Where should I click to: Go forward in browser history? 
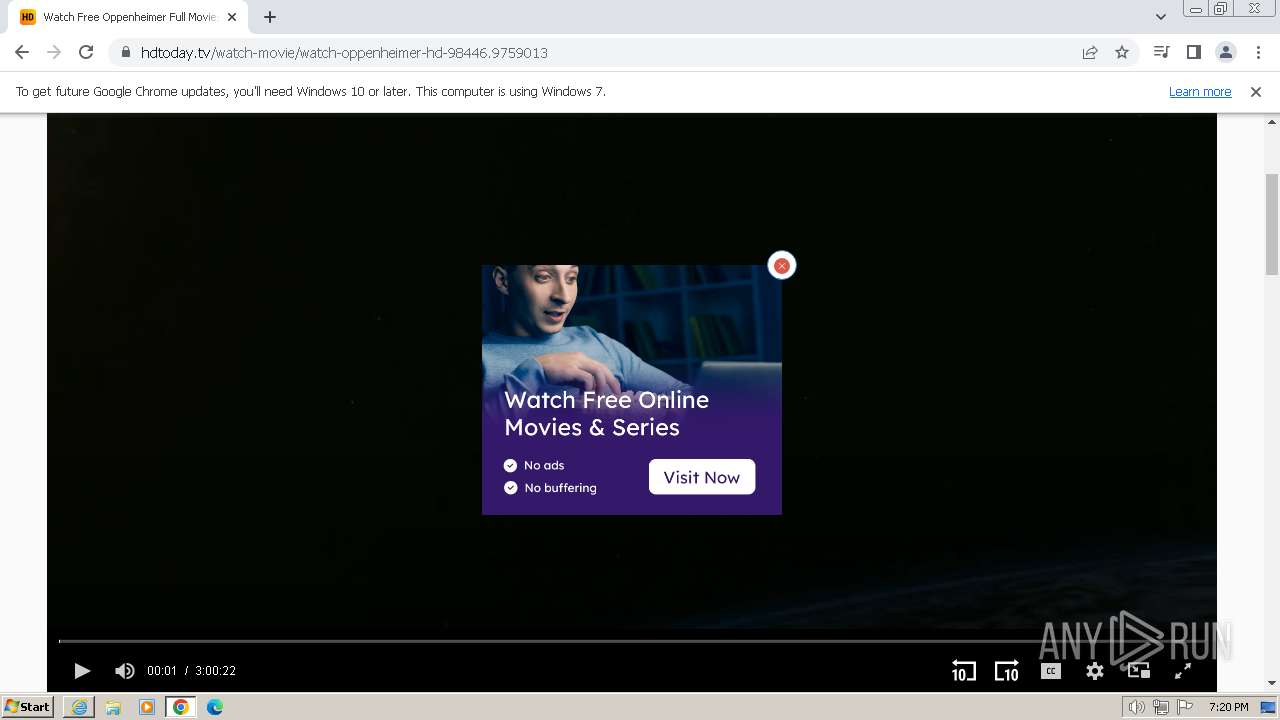click(54, 52)
